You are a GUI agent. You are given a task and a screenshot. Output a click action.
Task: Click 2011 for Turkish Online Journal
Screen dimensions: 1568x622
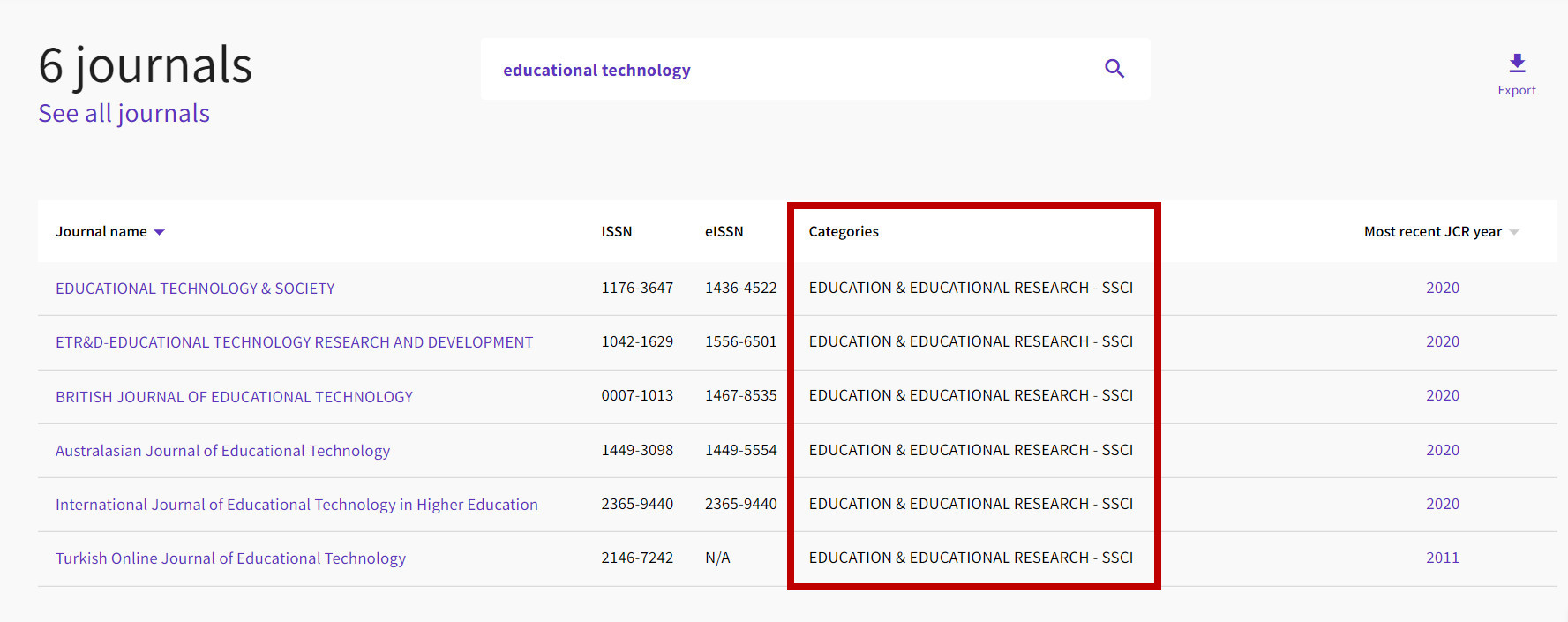1443,558
